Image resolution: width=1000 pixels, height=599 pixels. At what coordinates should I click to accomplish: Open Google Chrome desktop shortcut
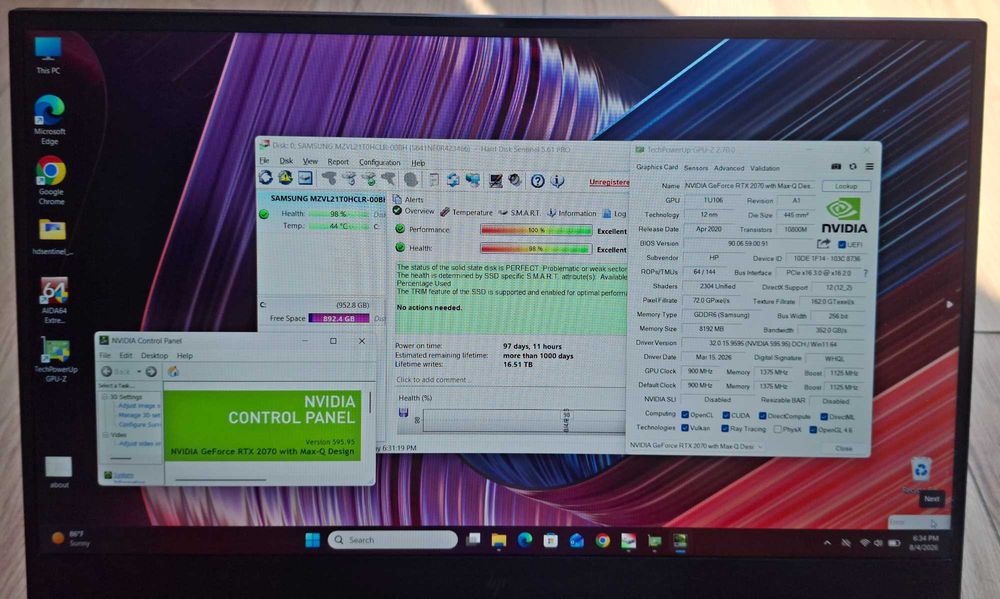pos(50,181)
